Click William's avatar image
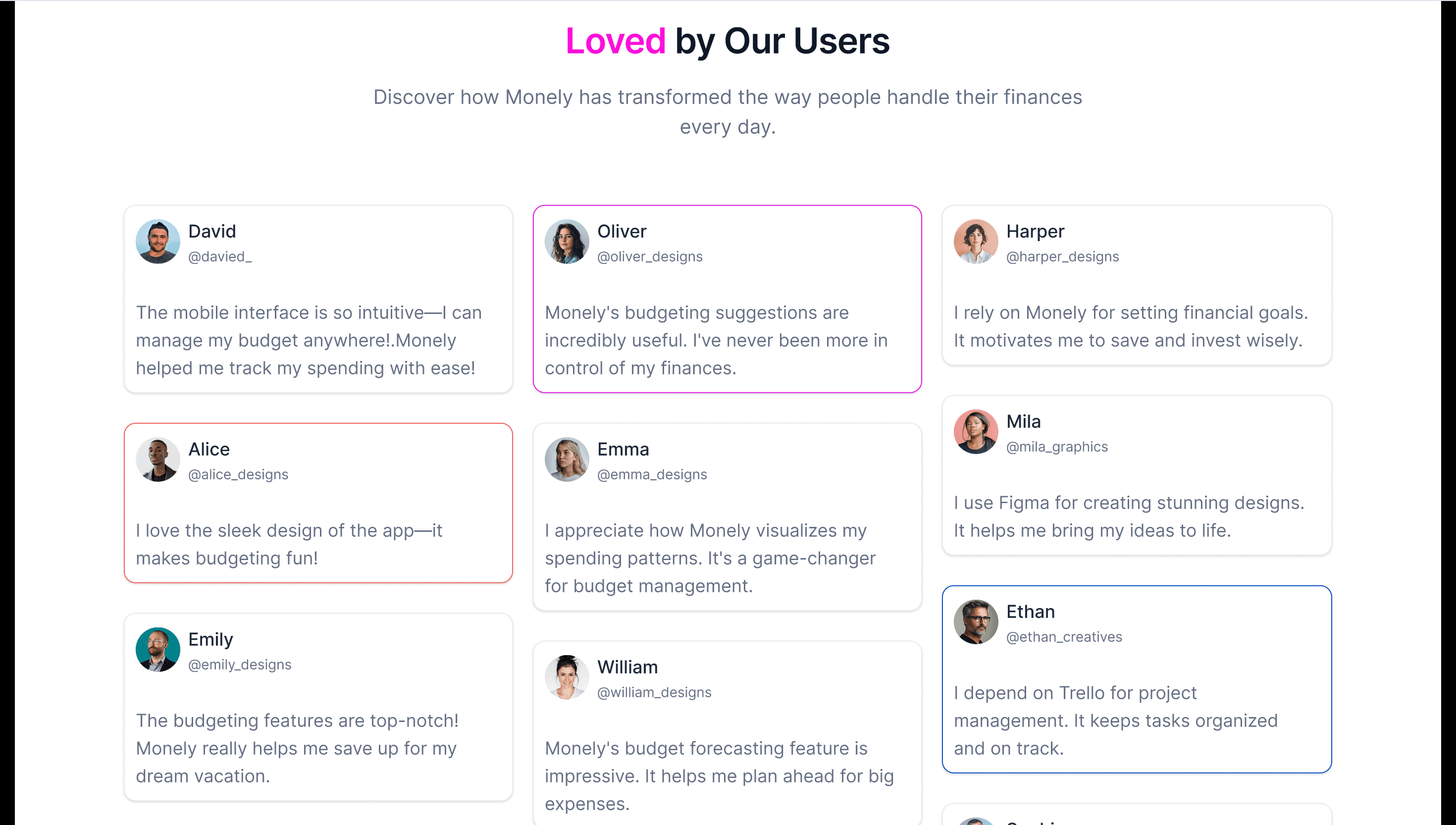This screenshot has width=1456, height=825. click(x=567, y=677)
